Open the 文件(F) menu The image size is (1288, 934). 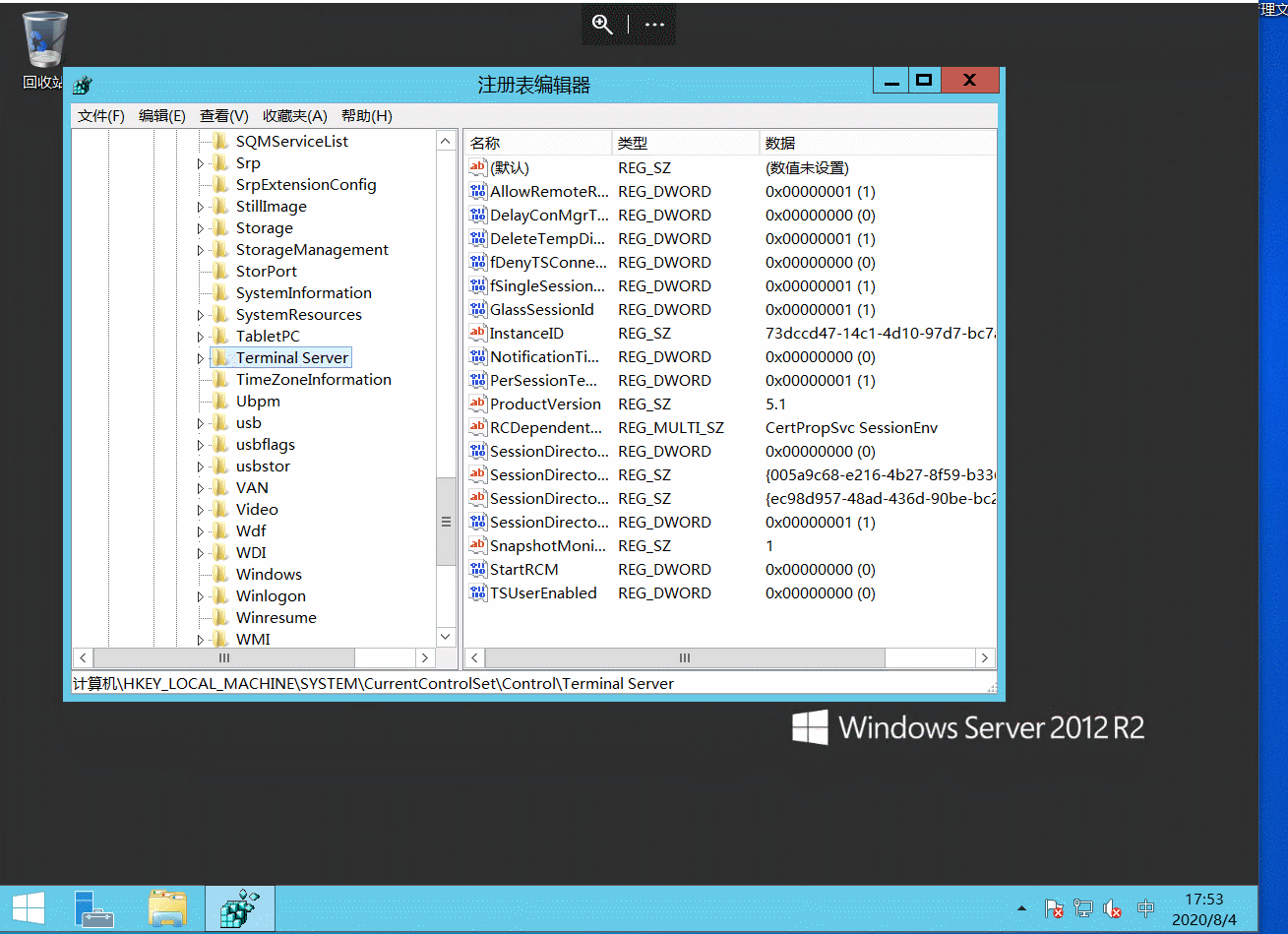pyautogui.click(x=101, y=116)
